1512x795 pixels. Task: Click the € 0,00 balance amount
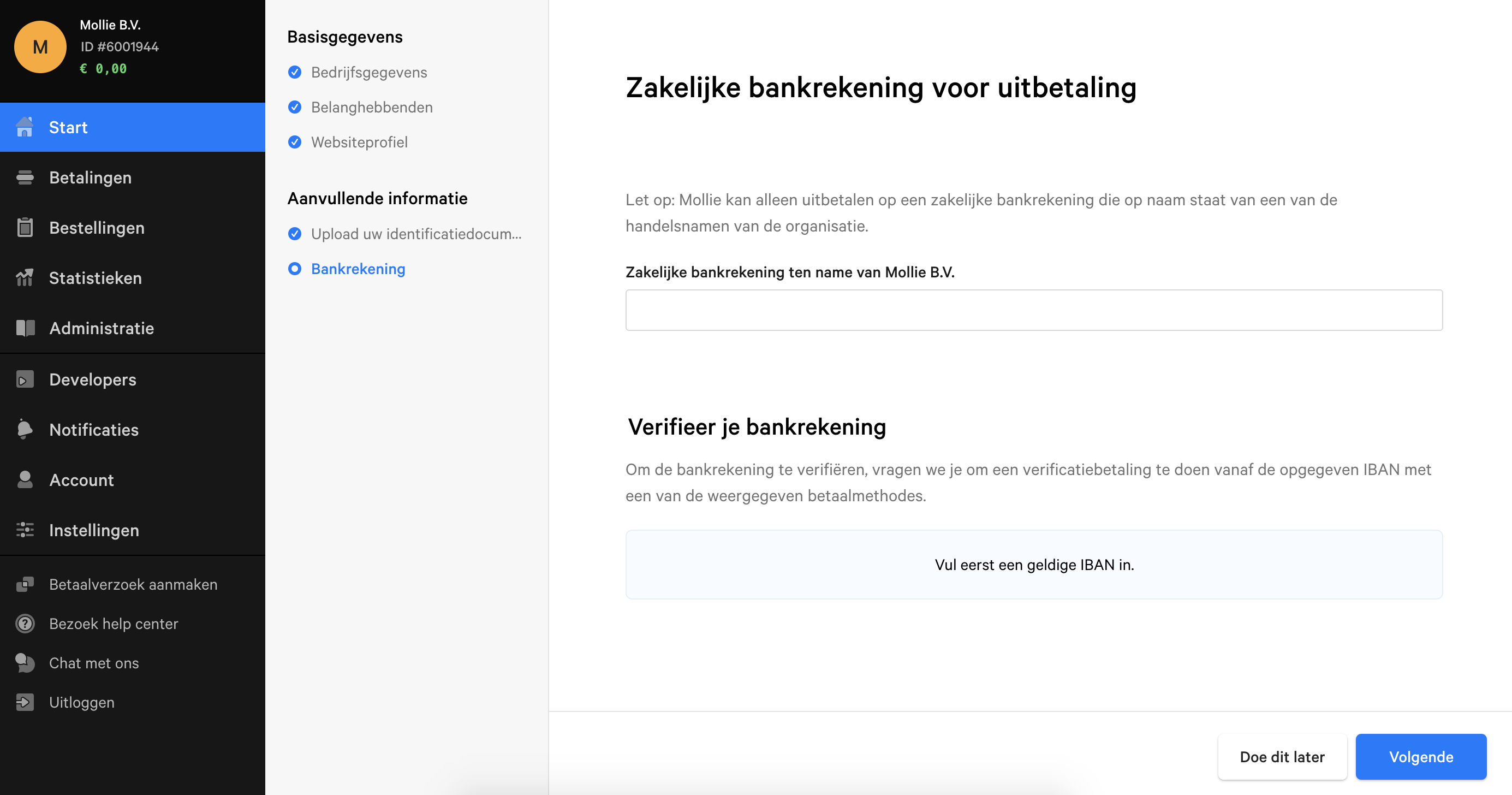click(x=103, y=69)
